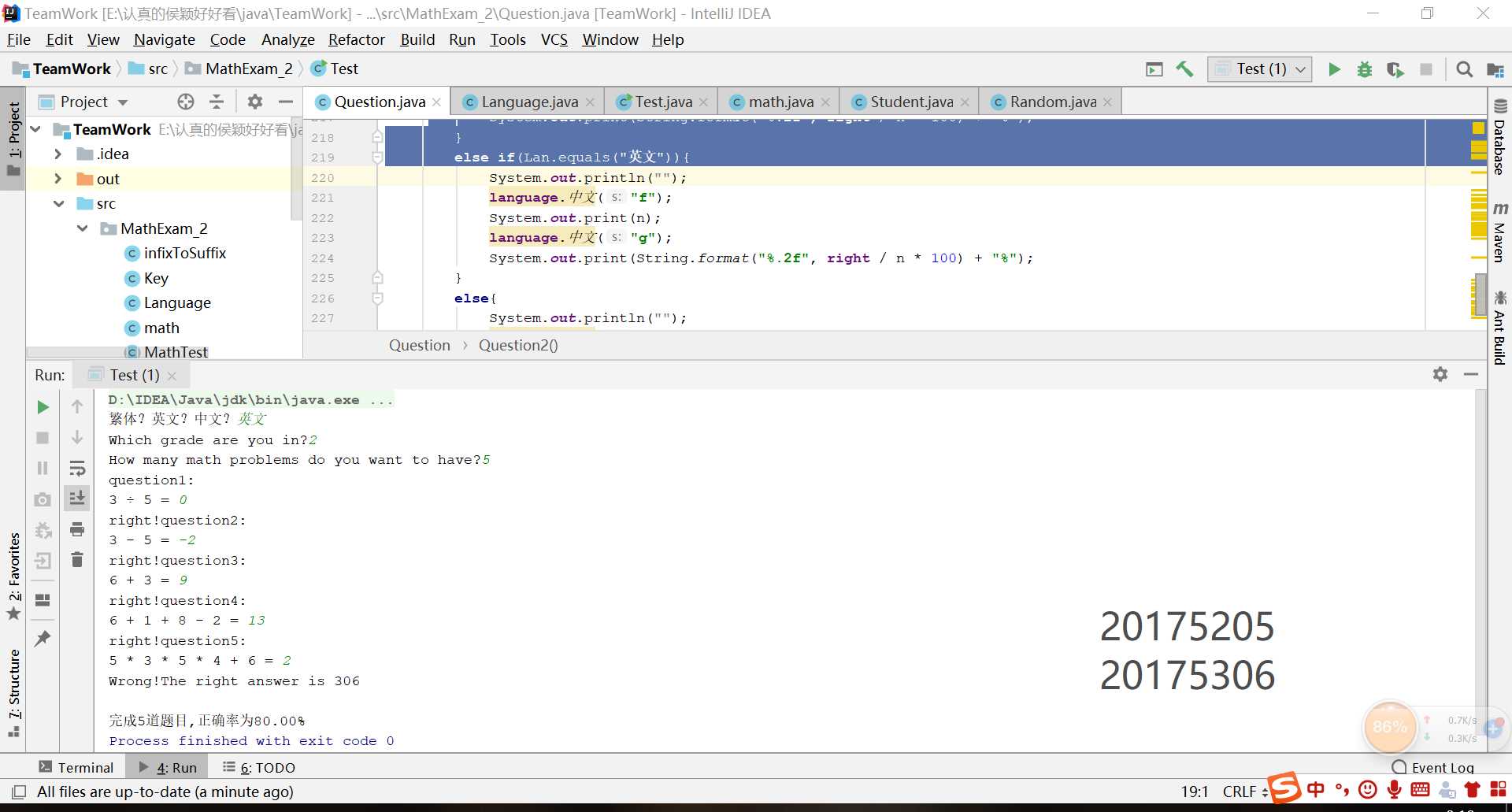Select the infixToSuffix class file
1512x812 pixels.
click(x=176, y=254)
